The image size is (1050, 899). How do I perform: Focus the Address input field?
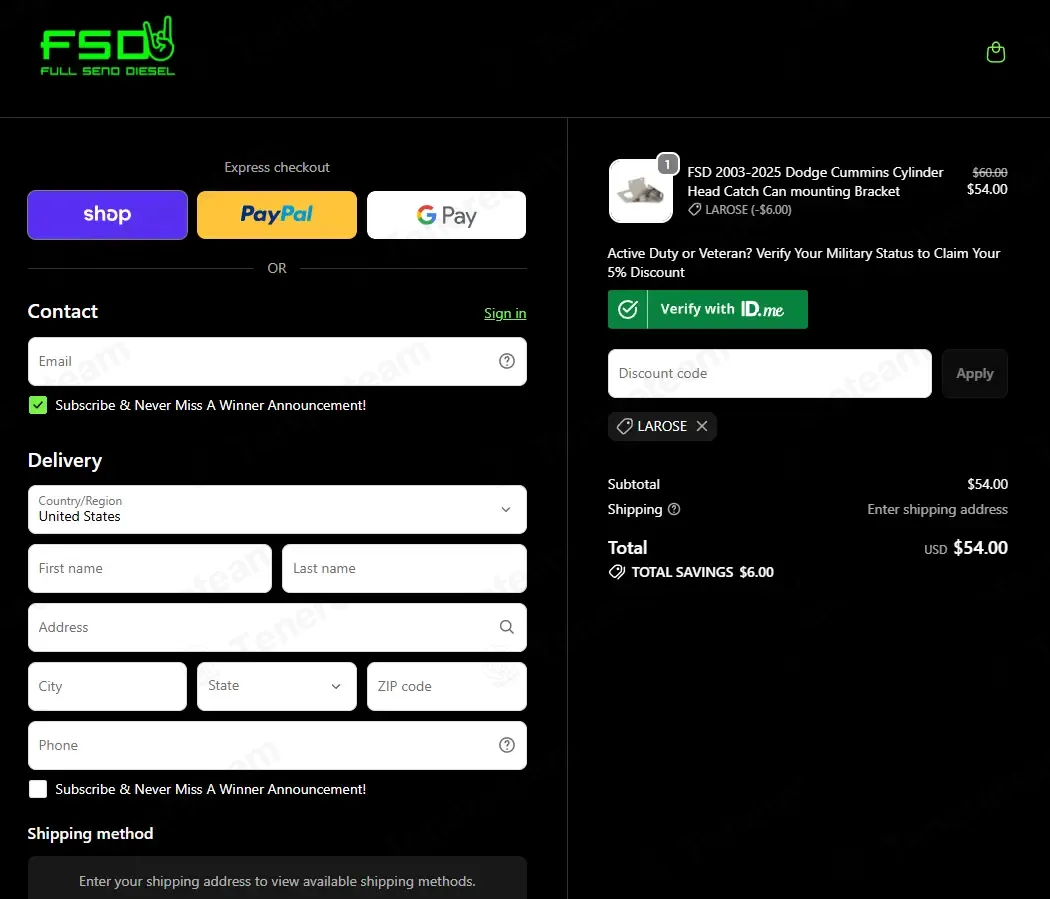click(277, 627)
